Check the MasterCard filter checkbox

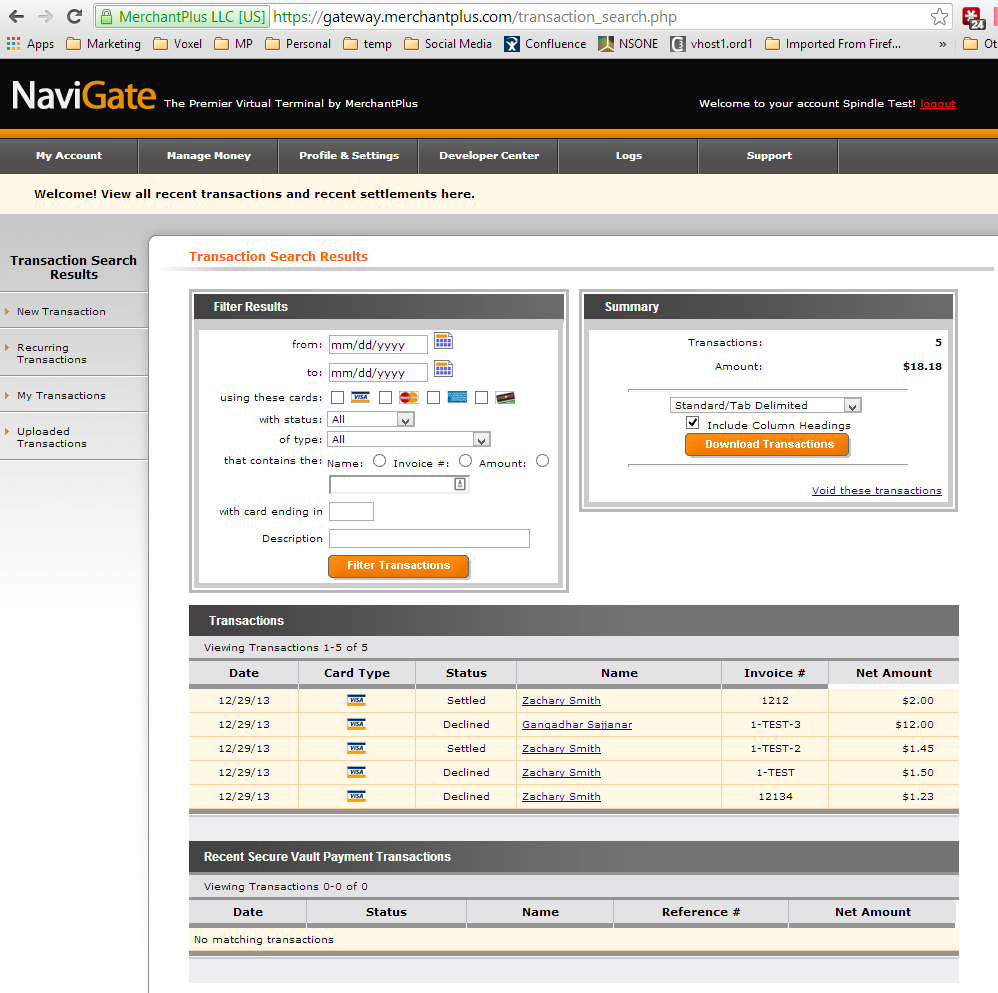(x=385, y=398)
